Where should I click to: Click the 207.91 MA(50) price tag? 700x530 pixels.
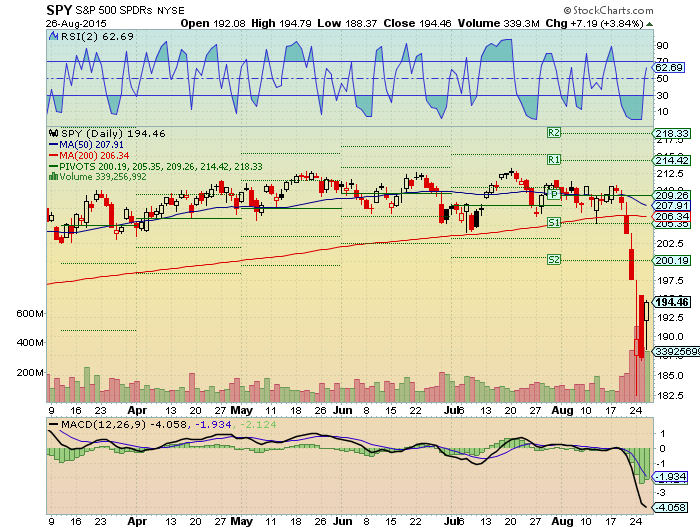click(x=671, y=205)
